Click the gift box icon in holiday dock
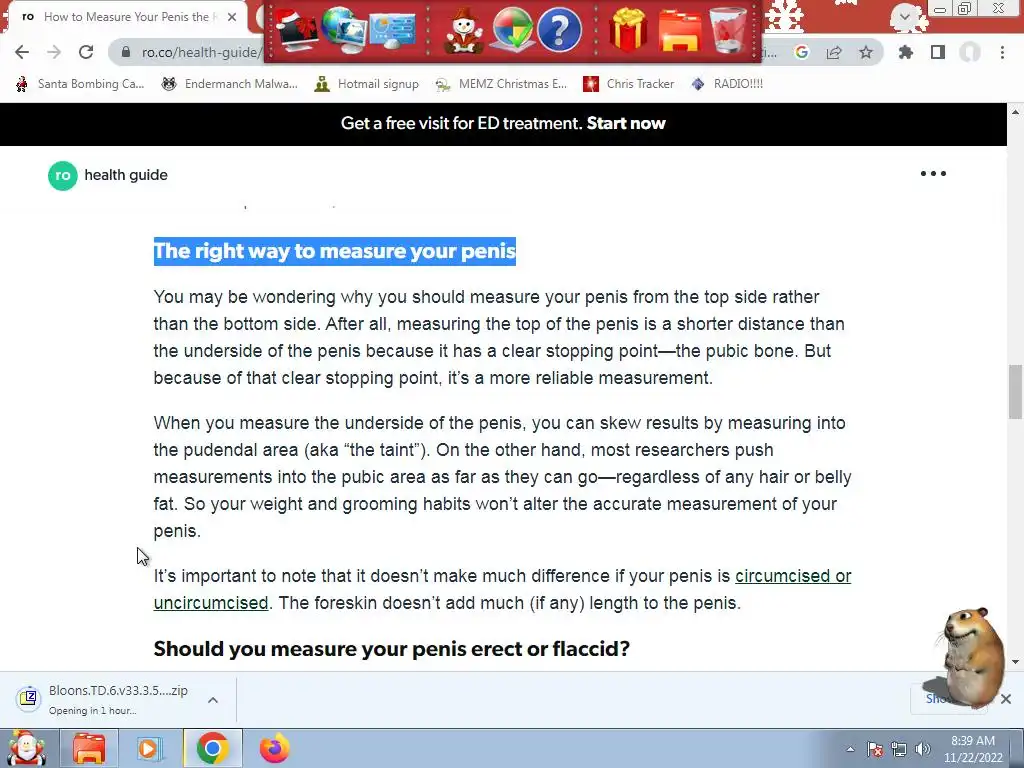1024x768 pixels. tap(628, 29)
